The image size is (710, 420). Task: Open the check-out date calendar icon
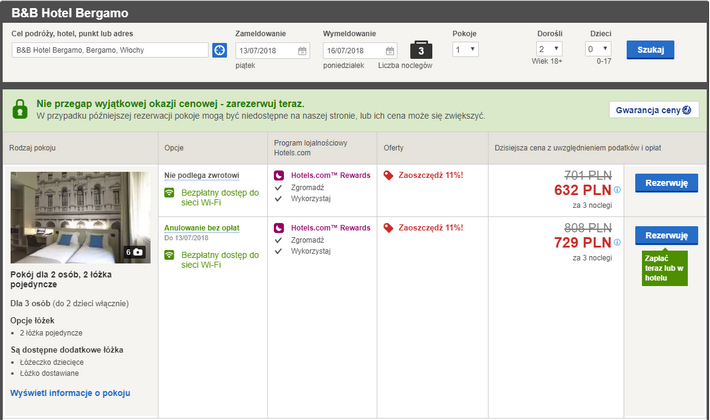point(390,51)
